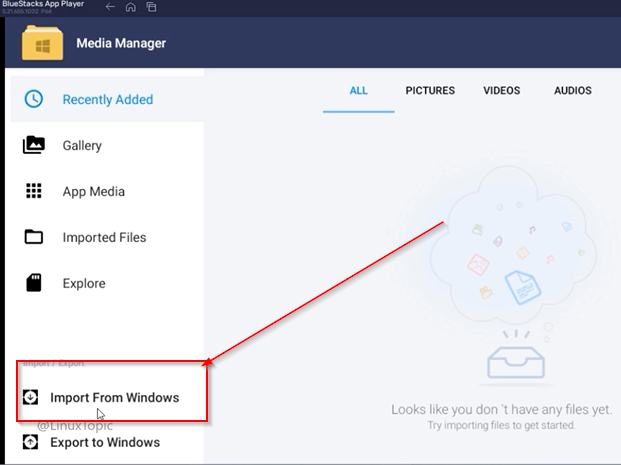Go to BlueStacks home screen icon

click(131, 7)
